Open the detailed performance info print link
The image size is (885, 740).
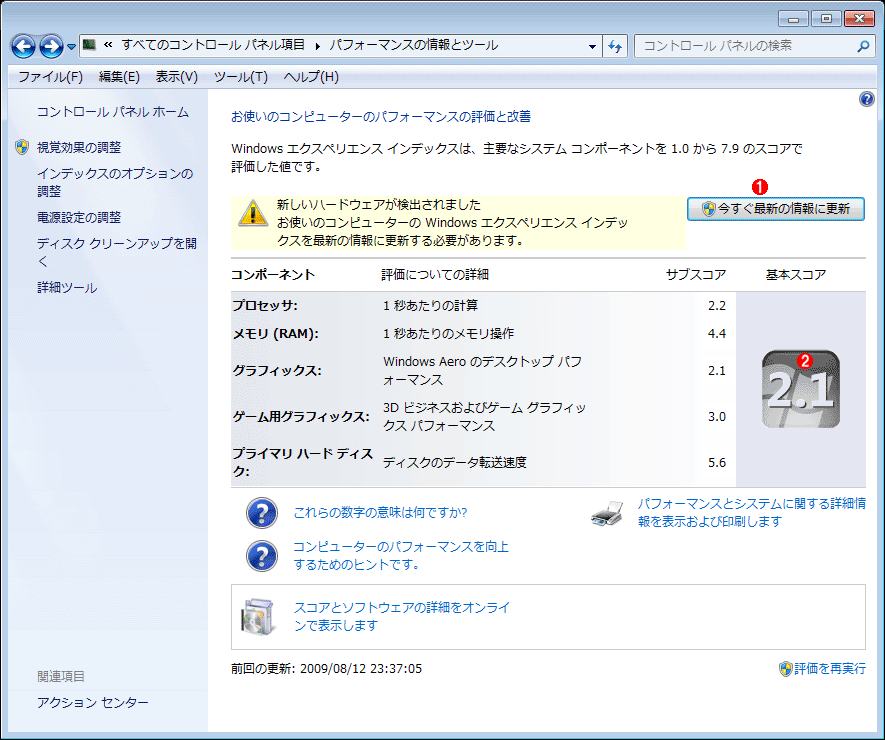751,513
